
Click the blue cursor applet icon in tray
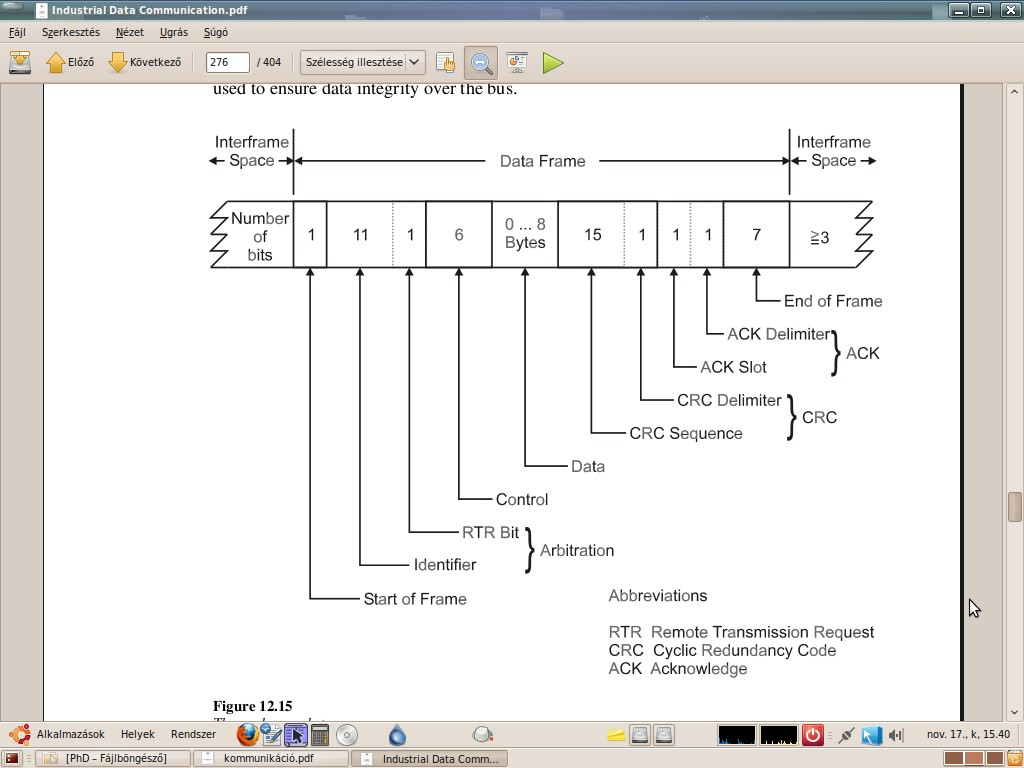(x=871, y=735)
